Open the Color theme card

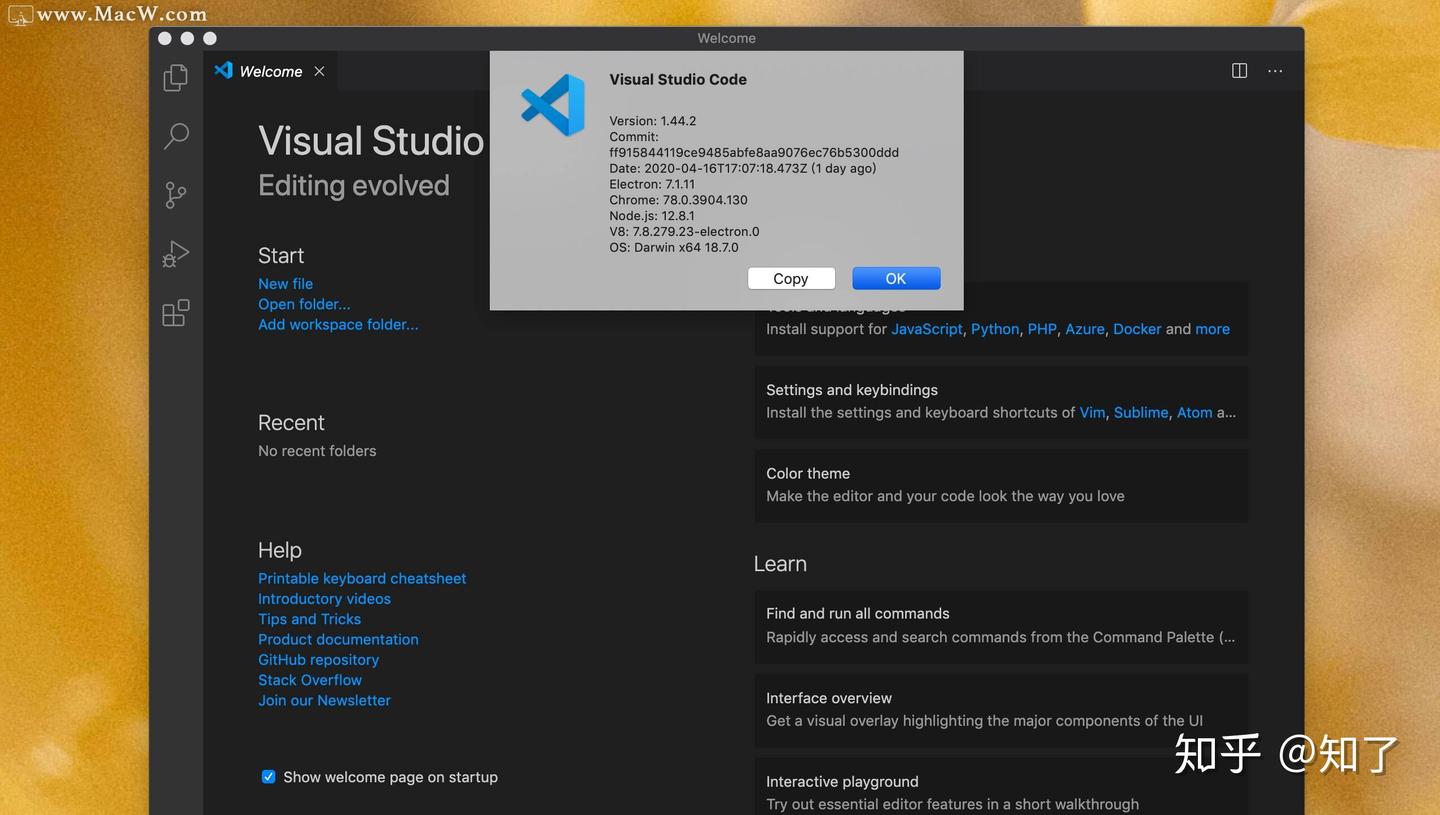click(x=1001, y=485)
